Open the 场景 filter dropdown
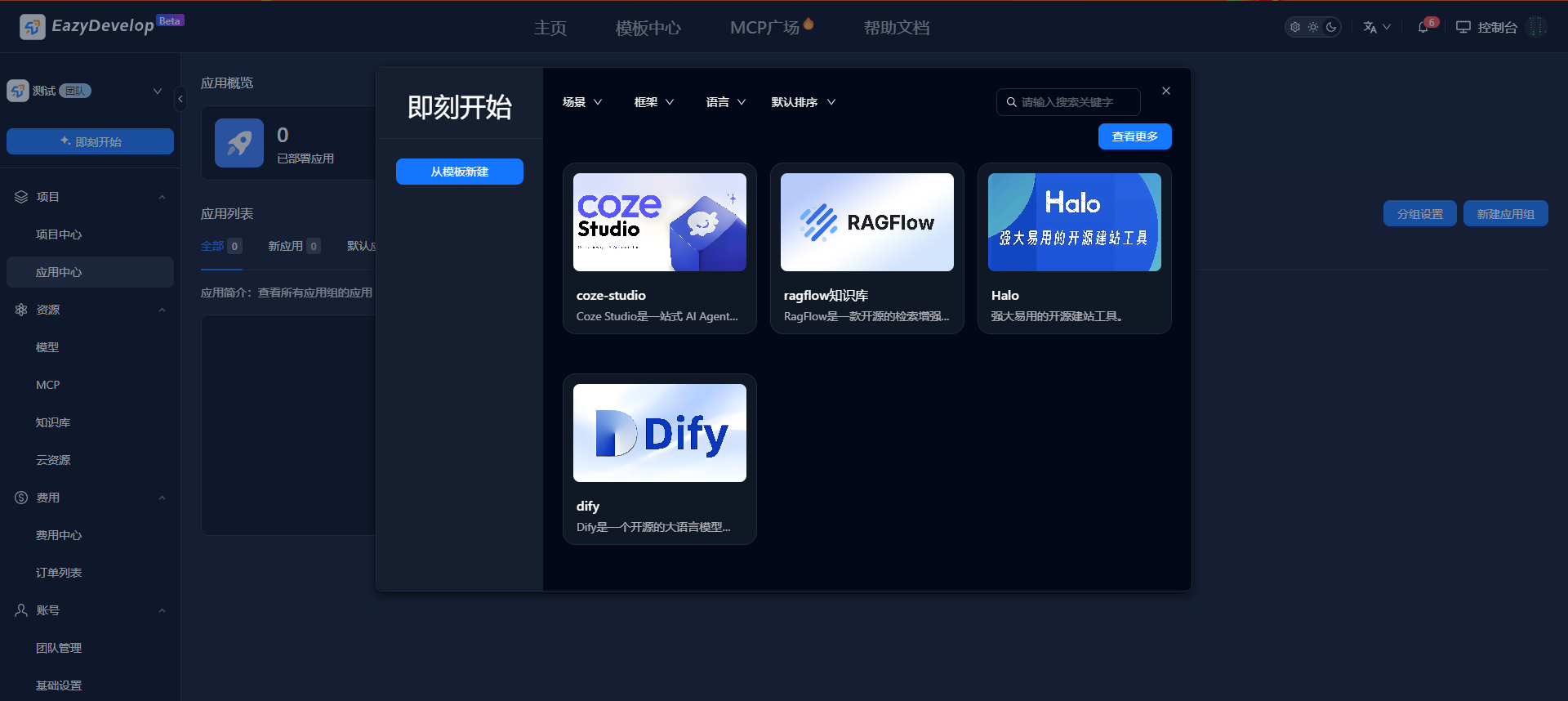1568x701 pixels. point(582,102)
